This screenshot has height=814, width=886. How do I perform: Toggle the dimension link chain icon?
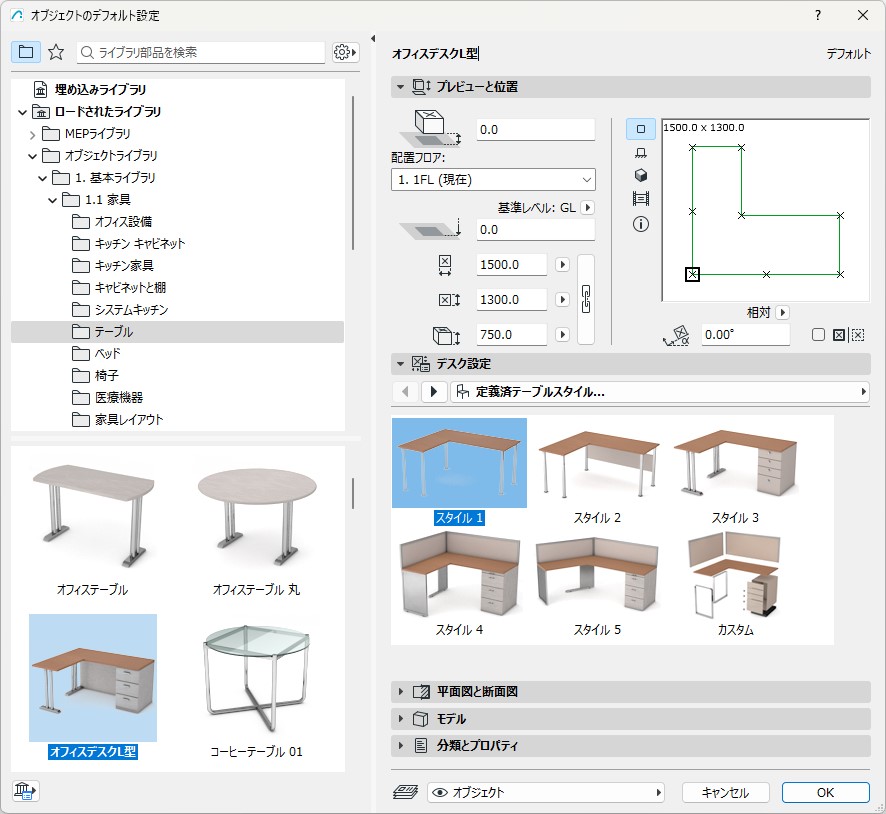coord(587,299)
